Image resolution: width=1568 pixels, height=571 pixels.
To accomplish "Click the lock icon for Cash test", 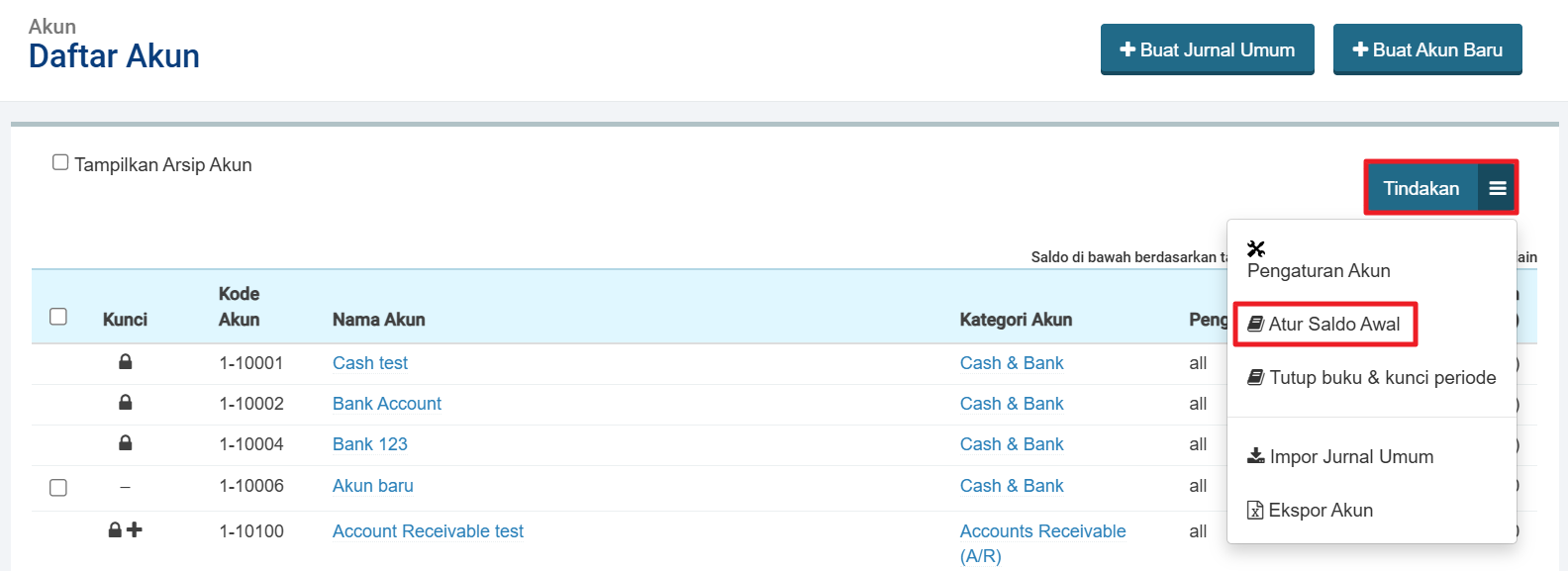I will [125, 362].
